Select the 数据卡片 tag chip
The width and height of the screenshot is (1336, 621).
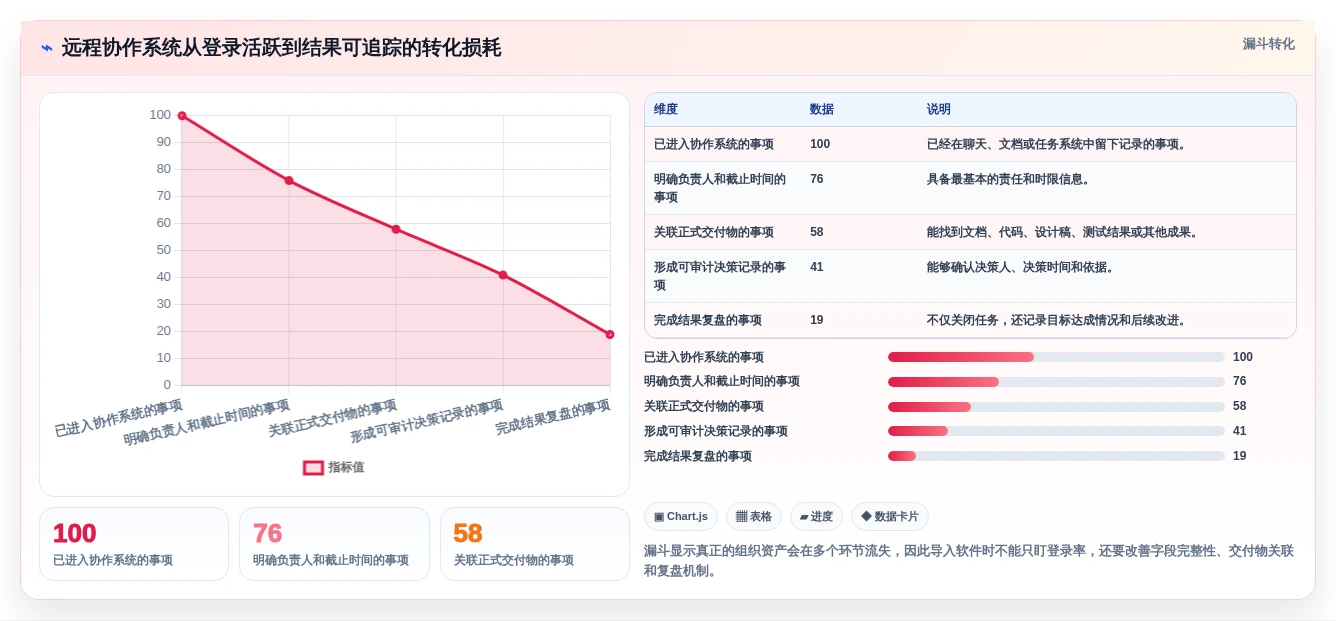[890, 517]
